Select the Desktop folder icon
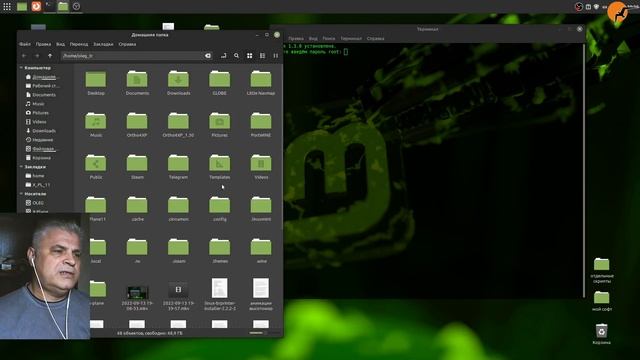 pyautogui.click(x=96, y=79)
